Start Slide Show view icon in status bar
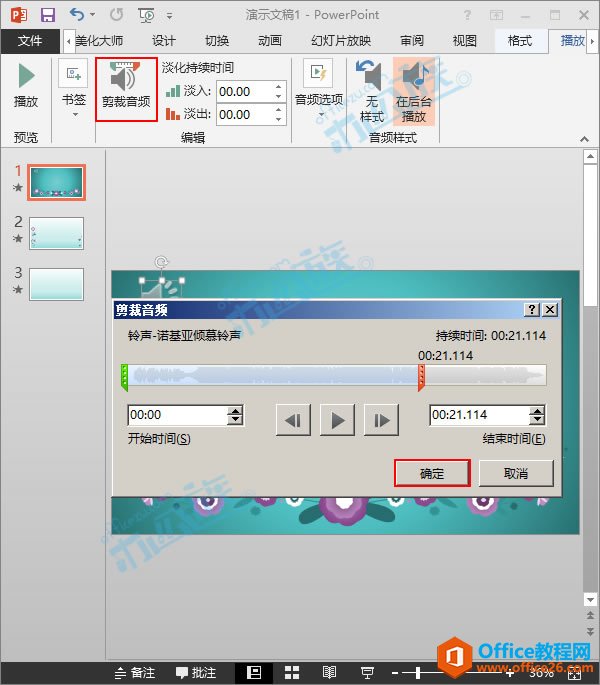 [367, 673]
